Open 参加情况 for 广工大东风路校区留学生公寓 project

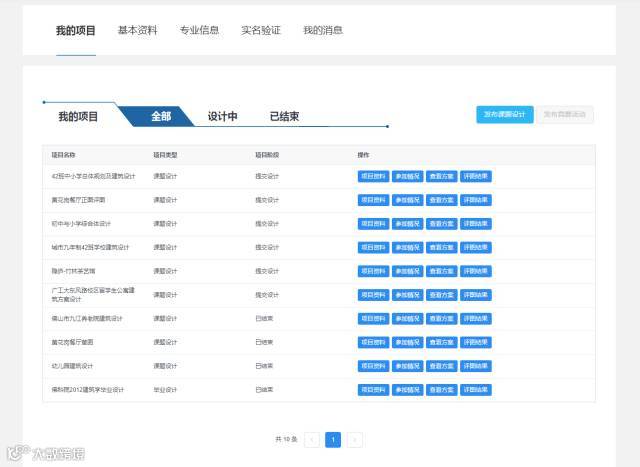pyautogui.click(x=407, y=295)
